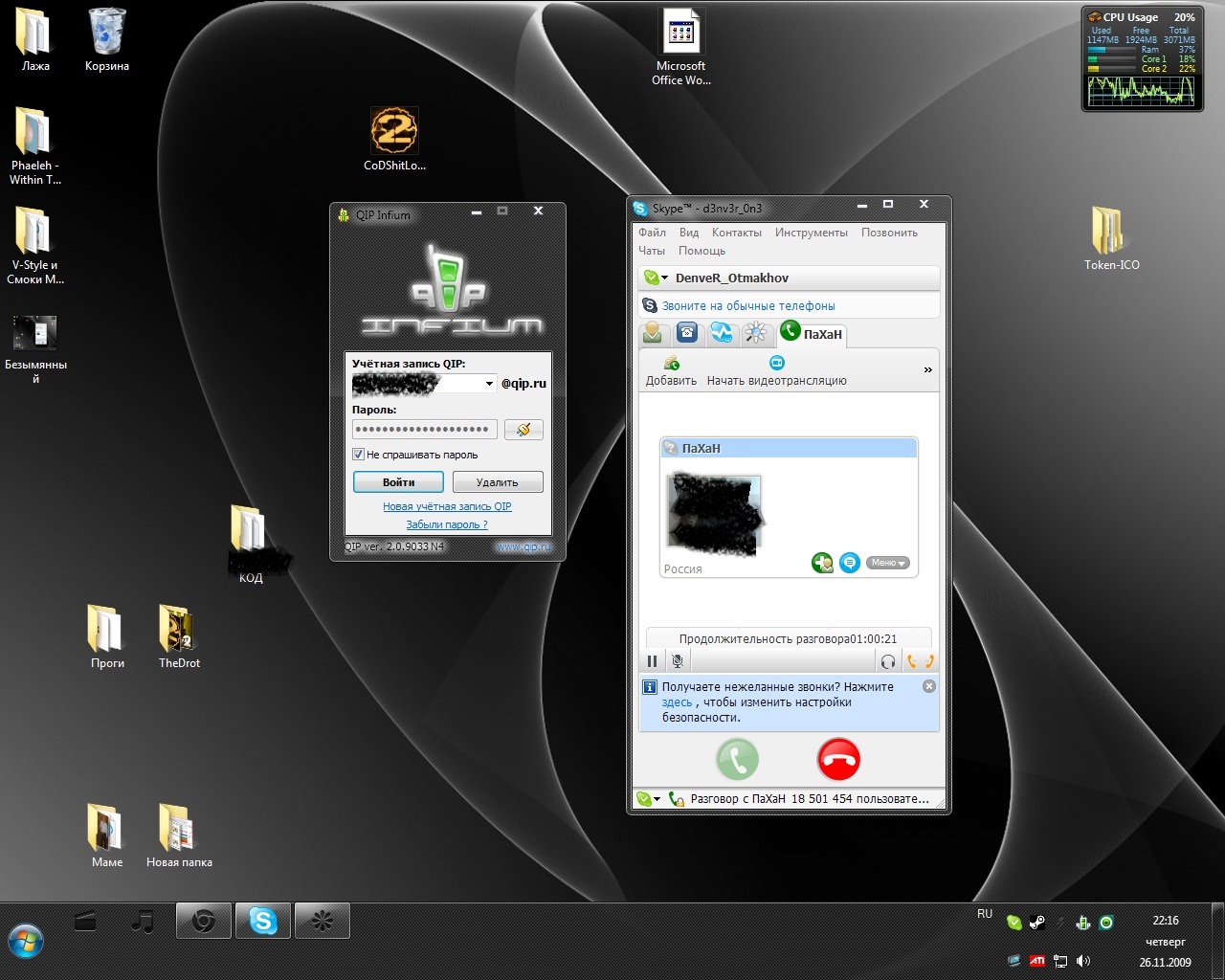Select CoDShitLo... desktop icon
This screenshot has width=1225, height=980.
pyautogui.click(x=394, y=139)
